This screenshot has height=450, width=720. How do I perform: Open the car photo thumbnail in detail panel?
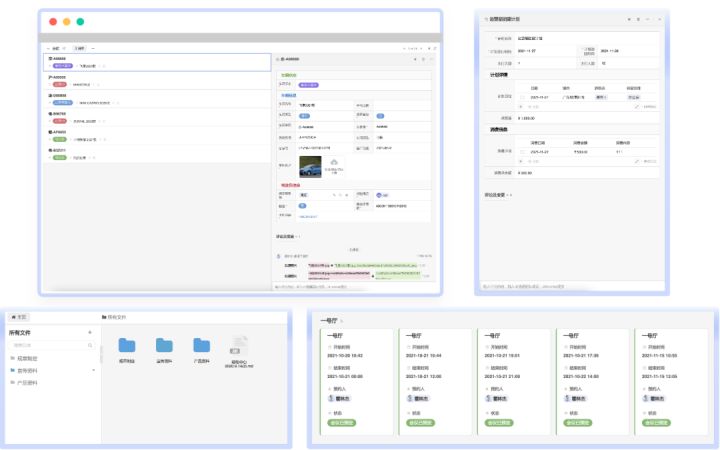[311, 165]
